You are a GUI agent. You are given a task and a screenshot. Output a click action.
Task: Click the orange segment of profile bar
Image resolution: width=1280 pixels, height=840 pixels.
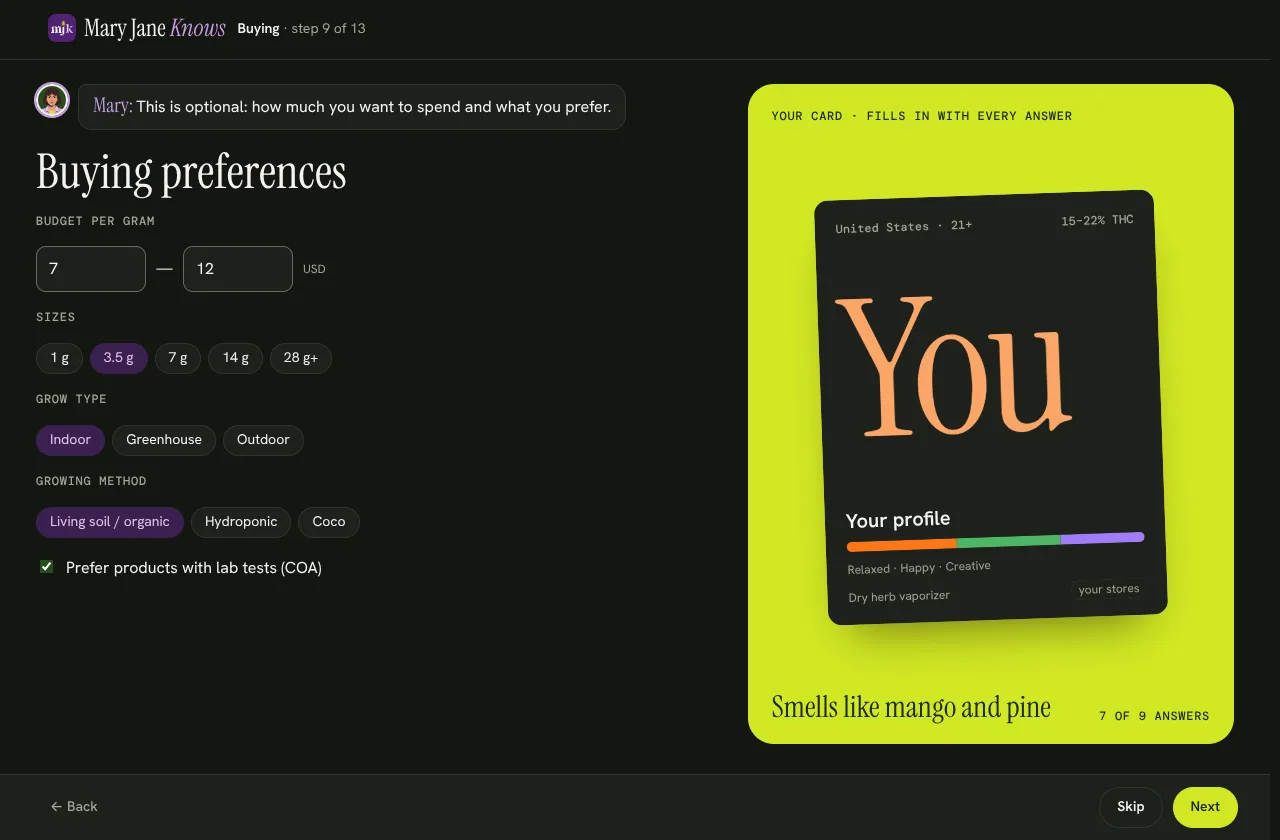[x=901, y=545]
